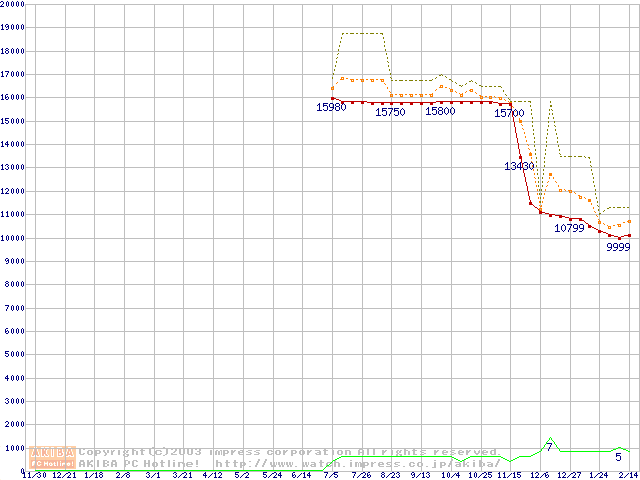Click the boxed shop count label 5
640x480 pixels.
click(618, 457)
